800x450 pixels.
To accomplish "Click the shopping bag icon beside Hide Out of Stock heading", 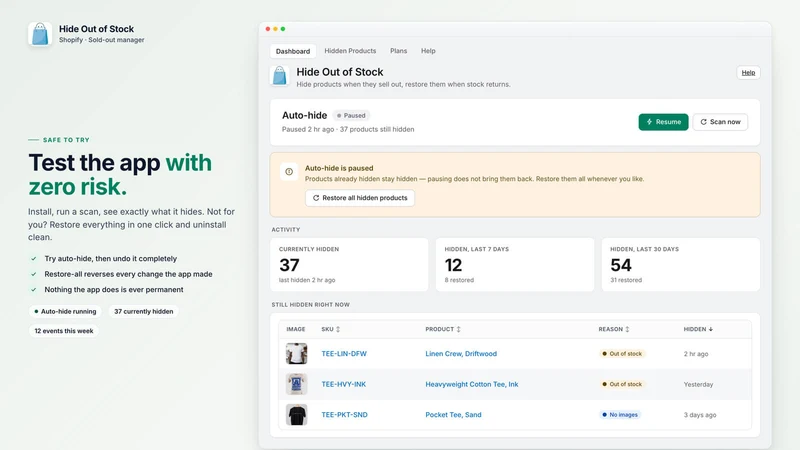I will (280, 76).
